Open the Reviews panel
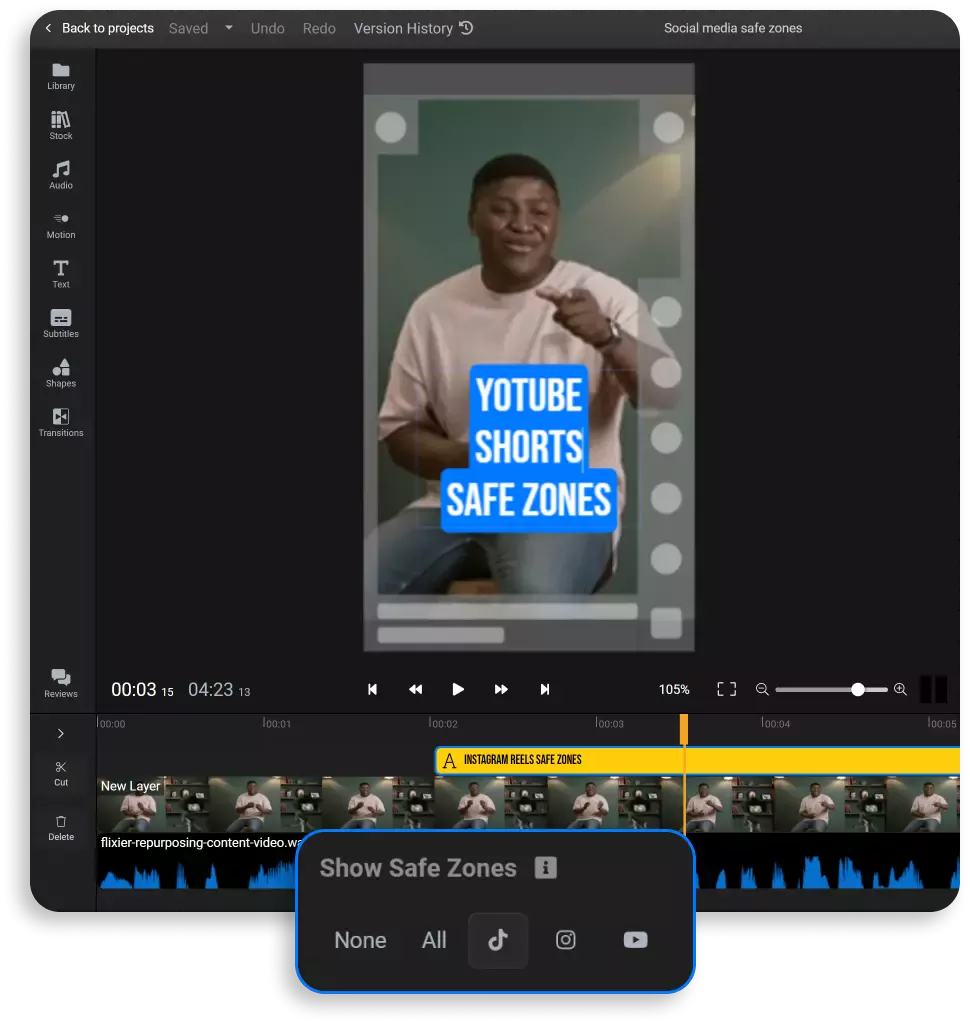 (61, 683)
